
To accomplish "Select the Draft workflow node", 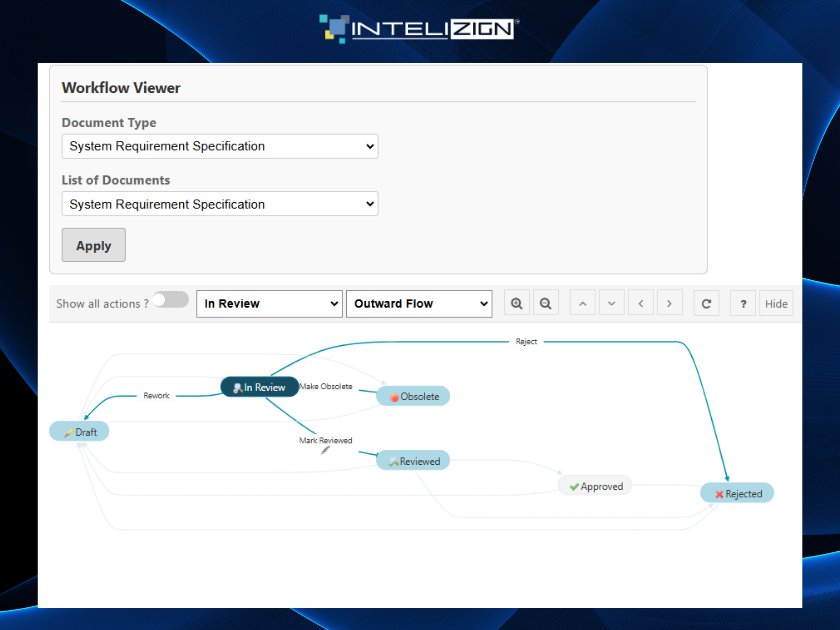I will [x=78, y=431].
